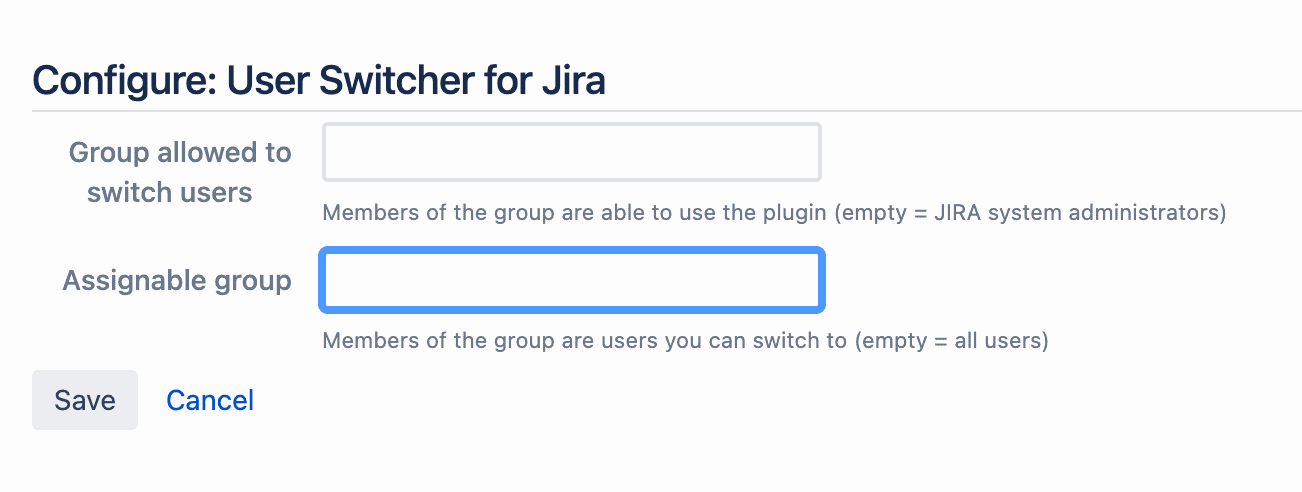Click the 'Configure: User Switcher for Jira' heading
This screenshot has height=492, width=1302.
click(319, 79)
